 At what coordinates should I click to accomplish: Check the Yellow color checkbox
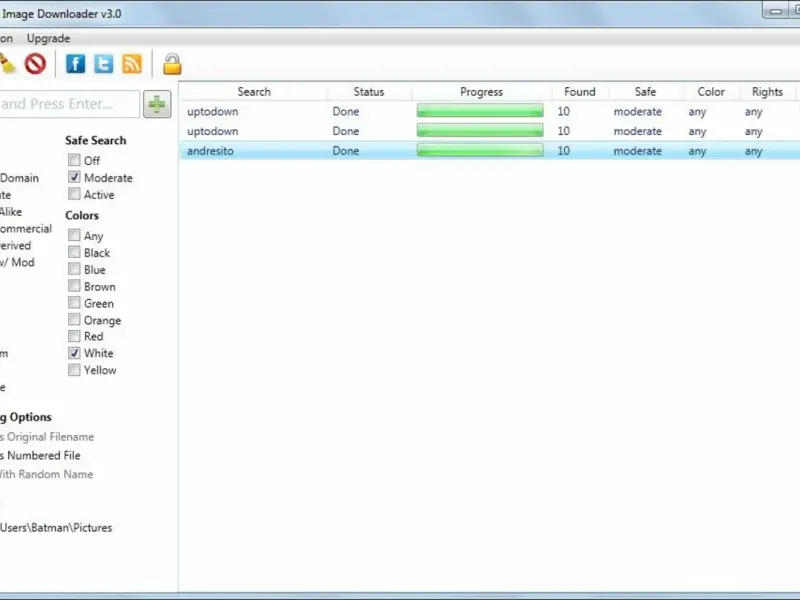[x=74, y=369]
